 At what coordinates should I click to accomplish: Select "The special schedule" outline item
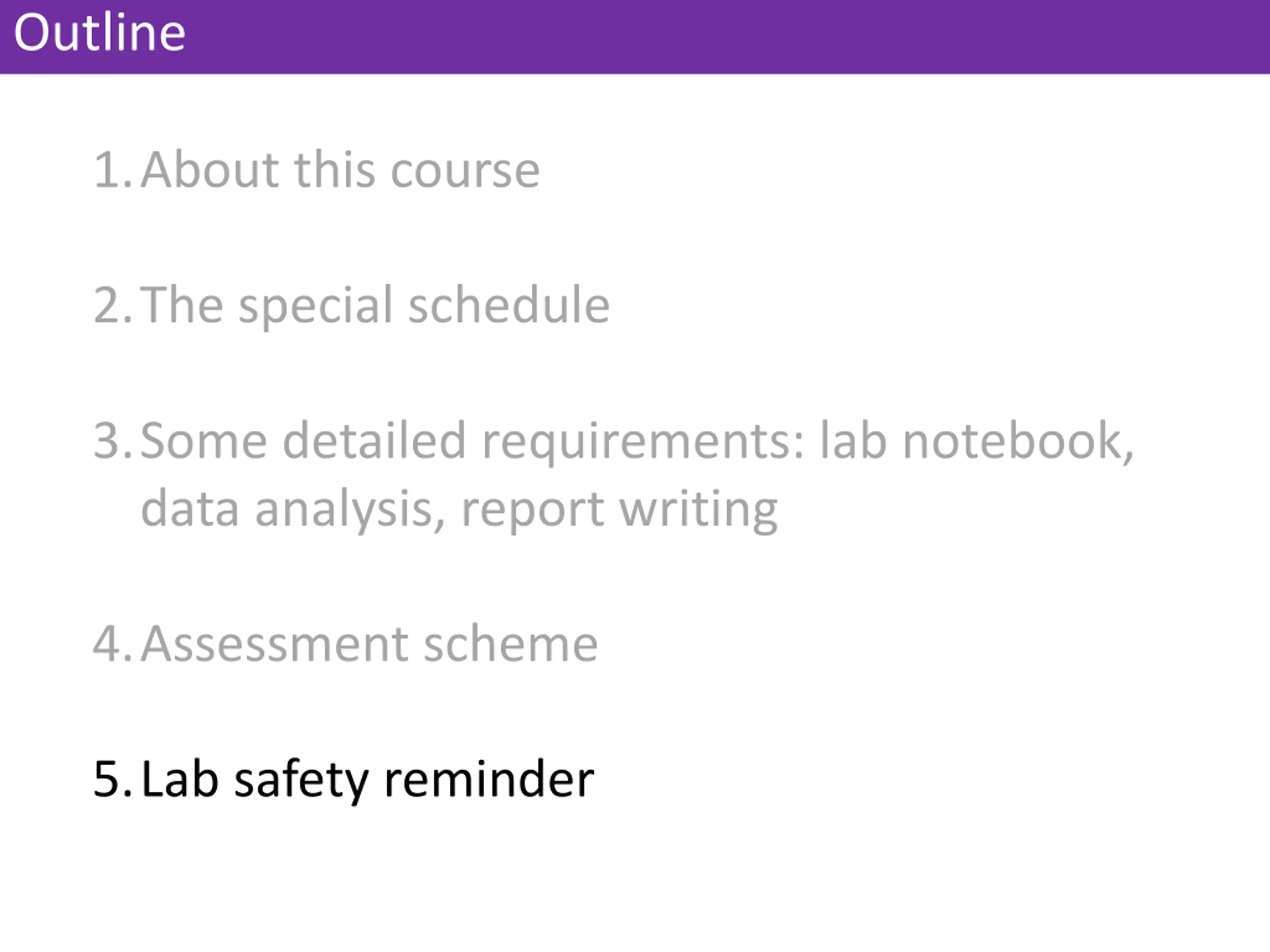[x=375, y=306]
